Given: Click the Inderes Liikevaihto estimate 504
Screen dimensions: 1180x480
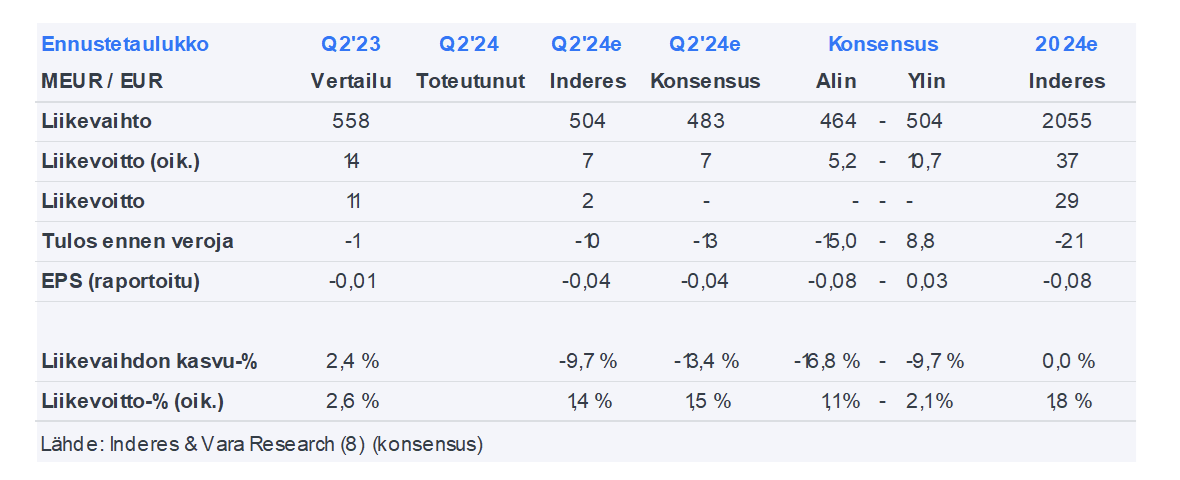Looking at the screenshot, I should [x=588, y=121].
